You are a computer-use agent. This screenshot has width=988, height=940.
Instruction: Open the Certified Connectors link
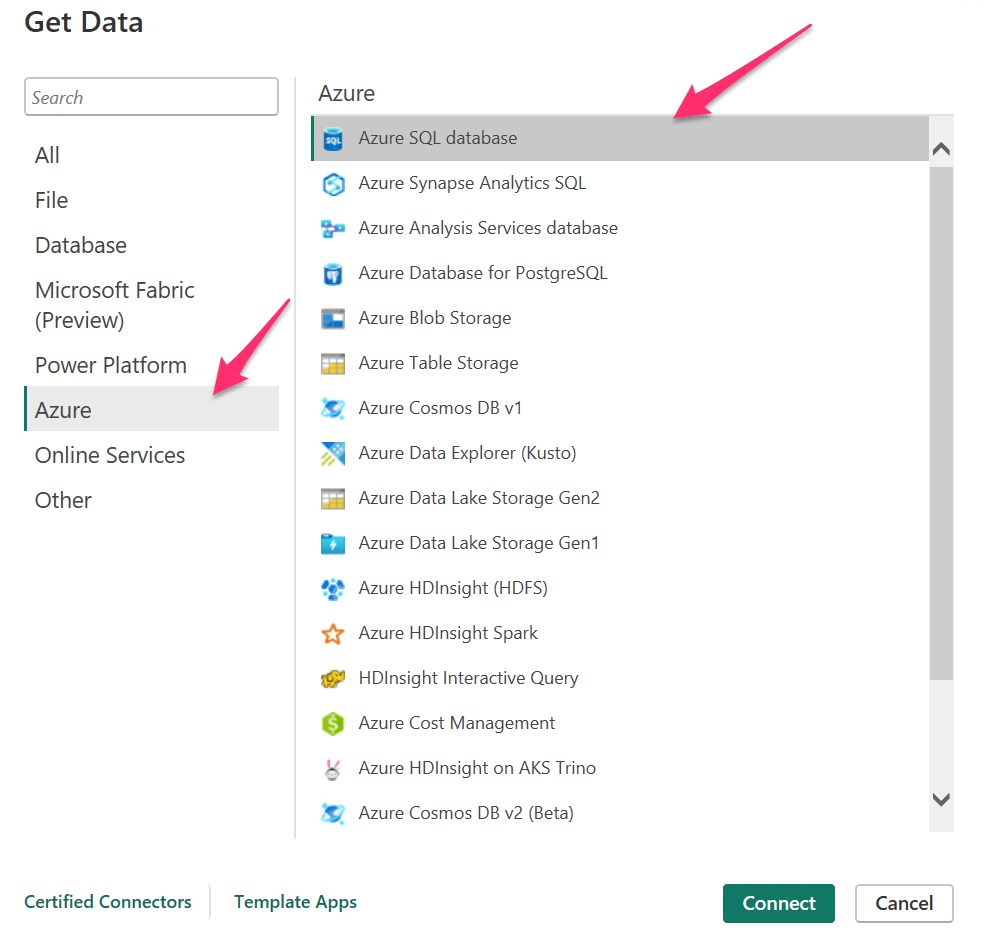[108, 902]
